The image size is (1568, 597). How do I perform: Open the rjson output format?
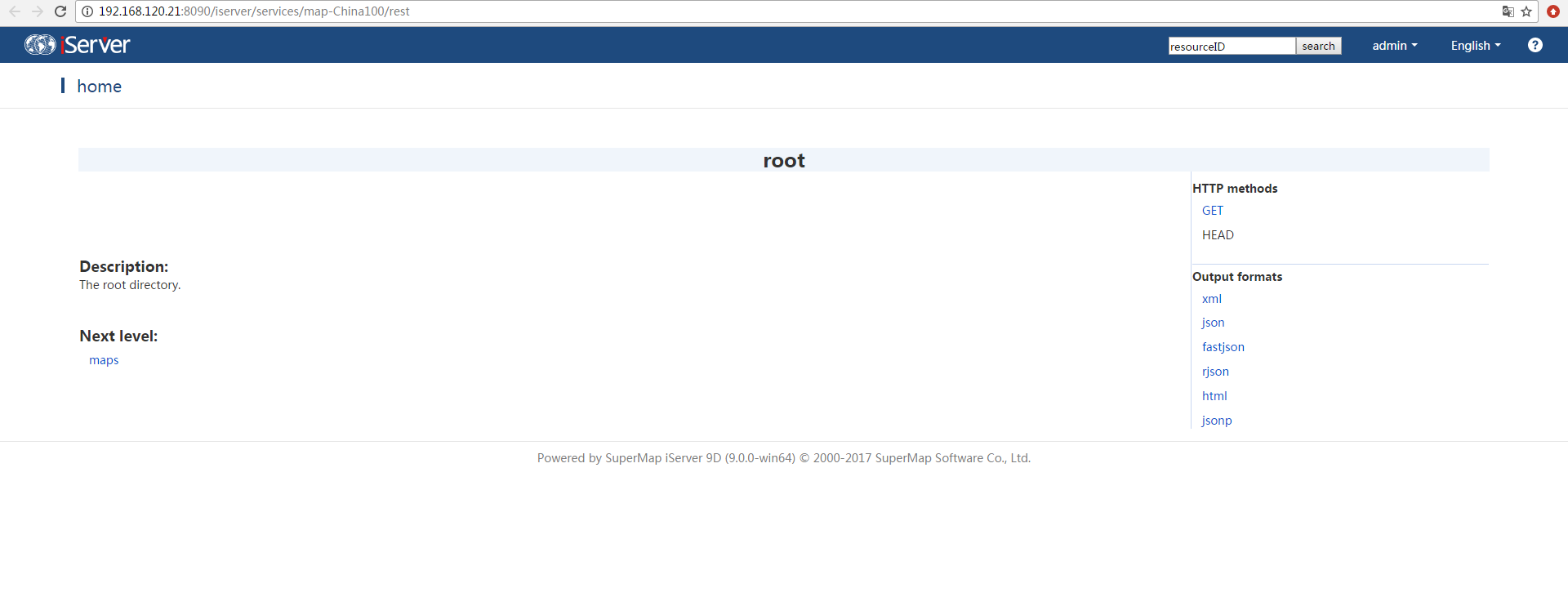1215,372
